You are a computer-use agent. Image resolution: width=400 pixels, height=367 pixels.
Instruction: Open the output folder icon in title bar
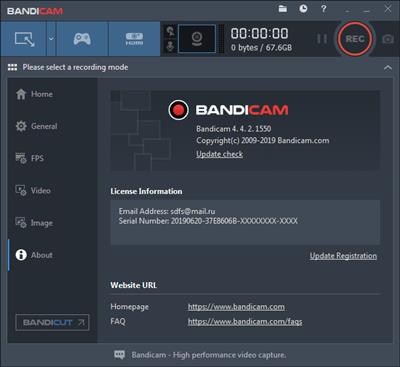click(283, 9)
